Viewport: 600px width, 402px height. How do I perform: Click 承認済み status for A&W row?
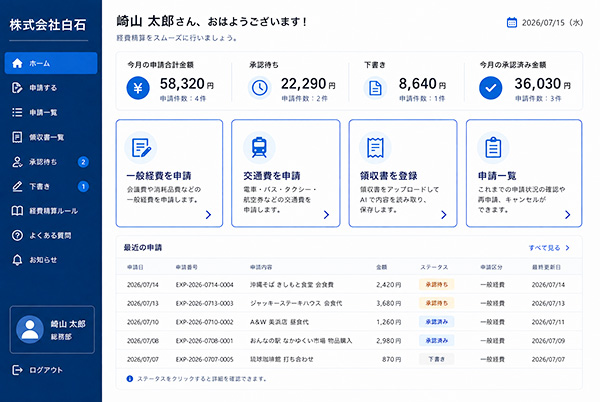pyautogui.click(x=437, y=322)
